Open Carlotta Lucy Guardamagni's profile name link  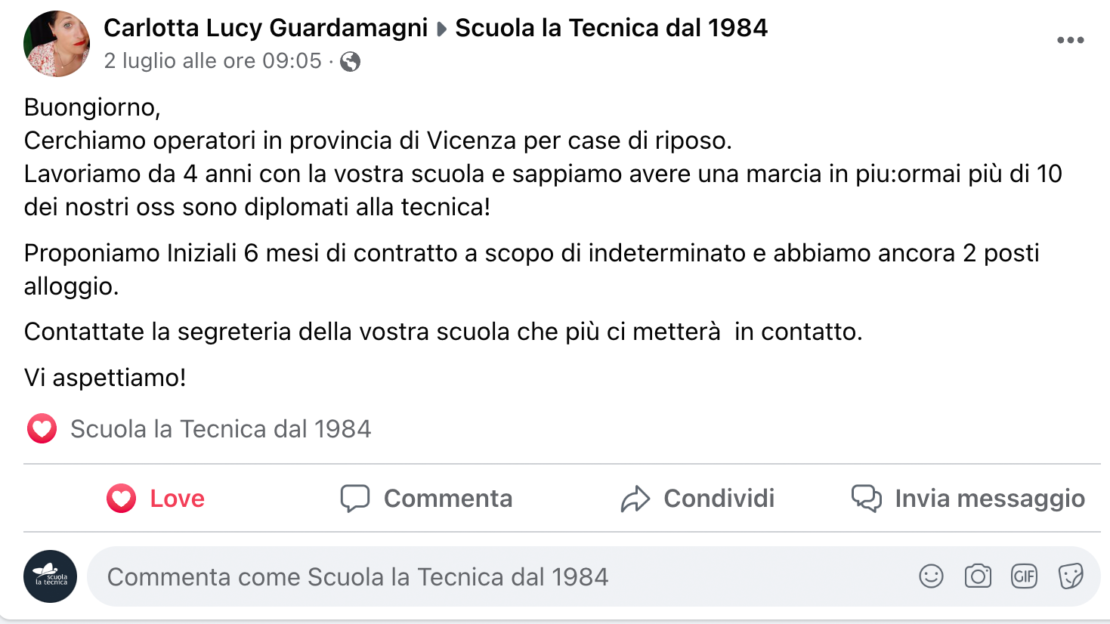(265, 28)
